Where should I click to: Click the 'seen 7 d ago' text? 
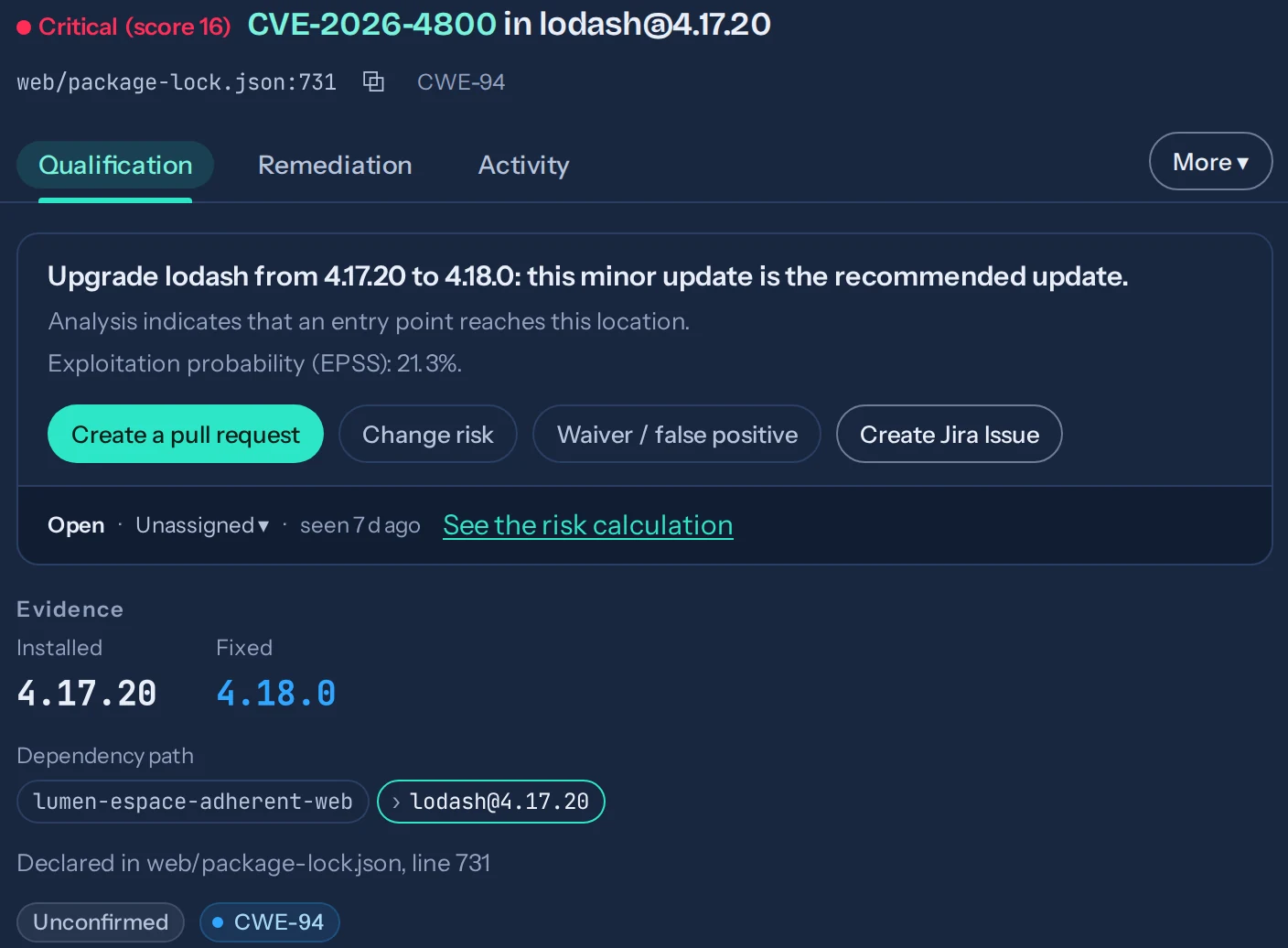coord(360,525)
